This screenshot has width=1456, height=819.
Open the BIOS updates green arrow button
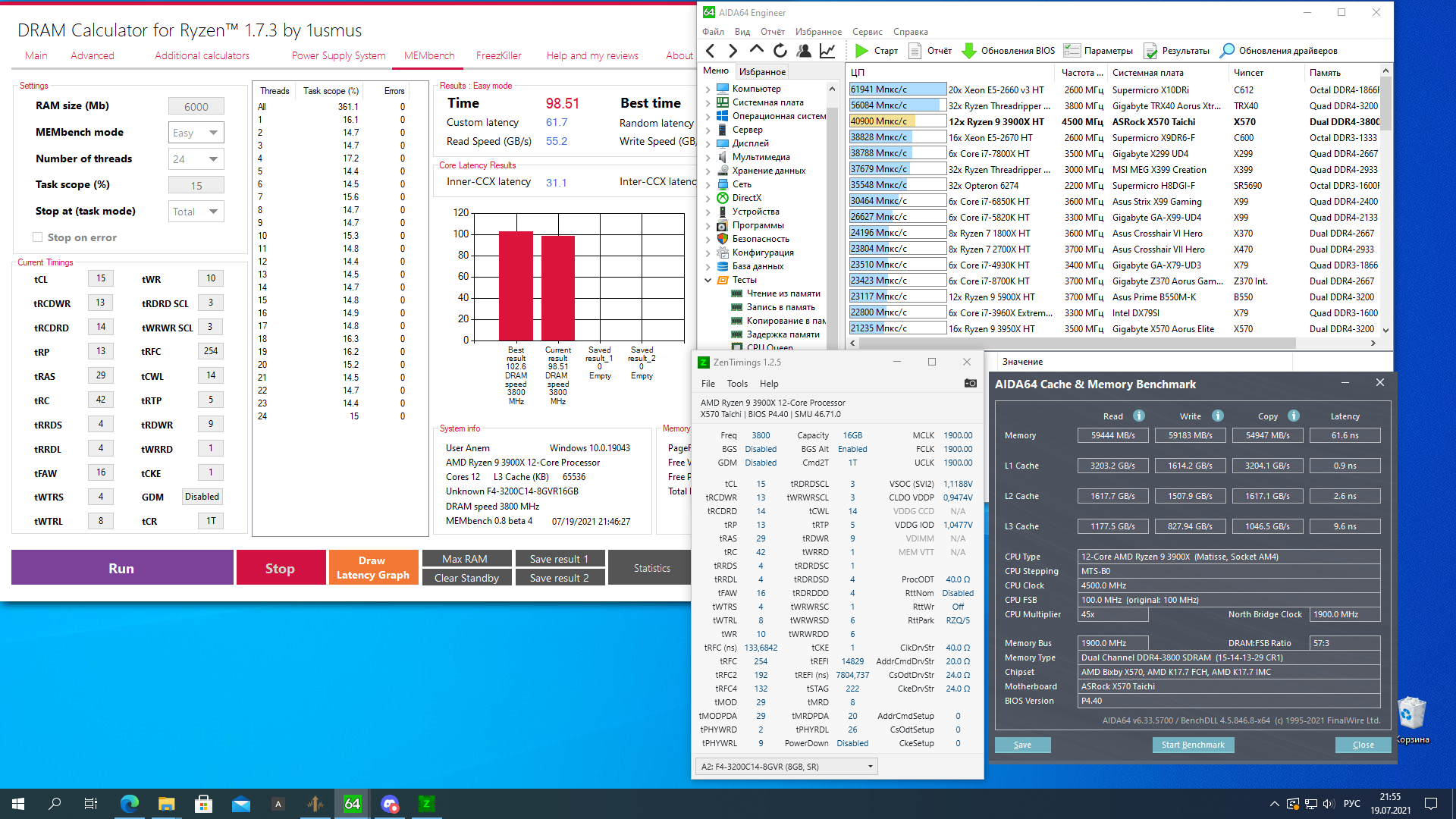point(968,51)
